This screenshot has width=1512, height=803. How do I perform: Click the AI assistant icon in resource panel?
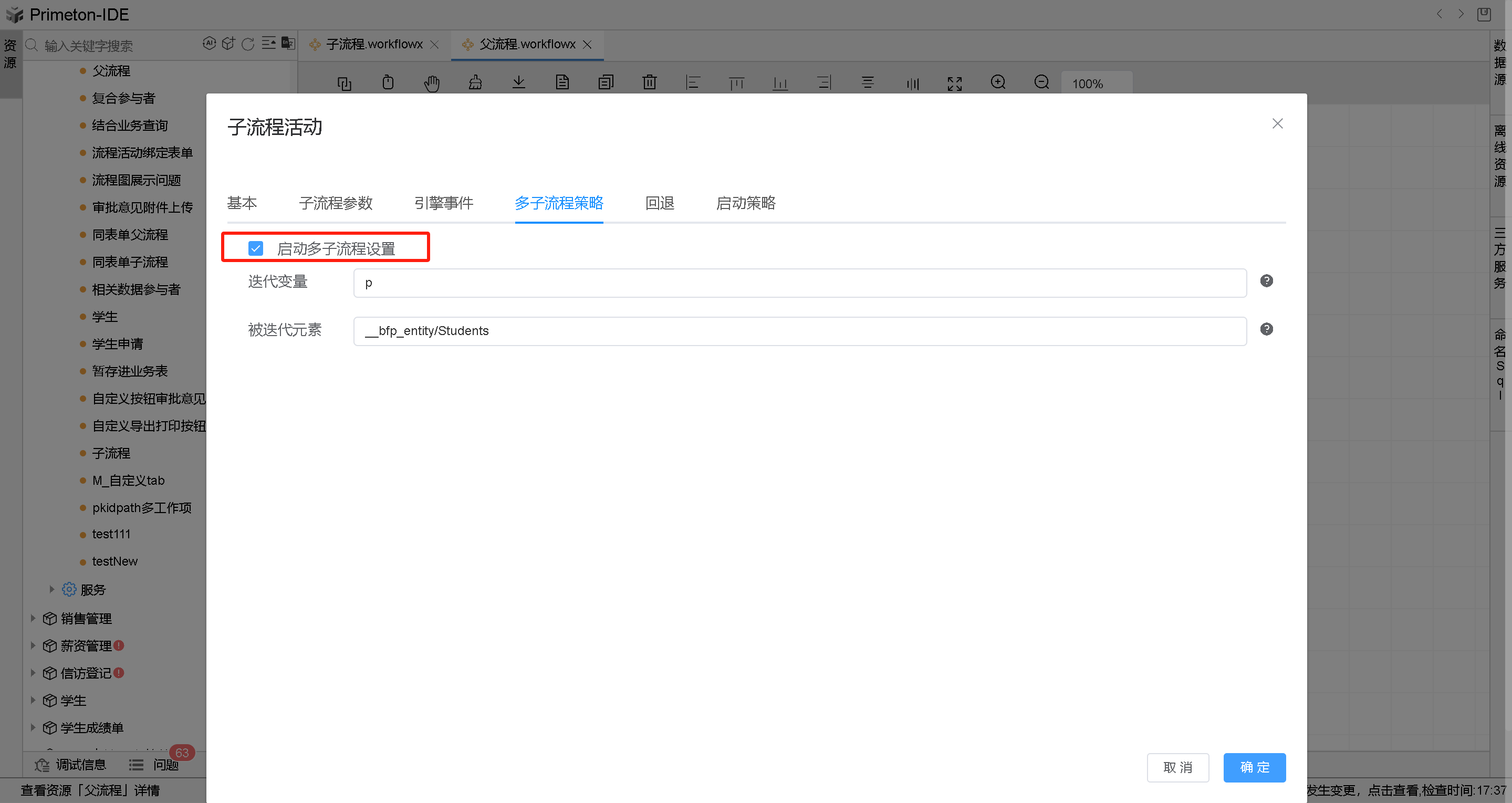[x=209, y=44]
